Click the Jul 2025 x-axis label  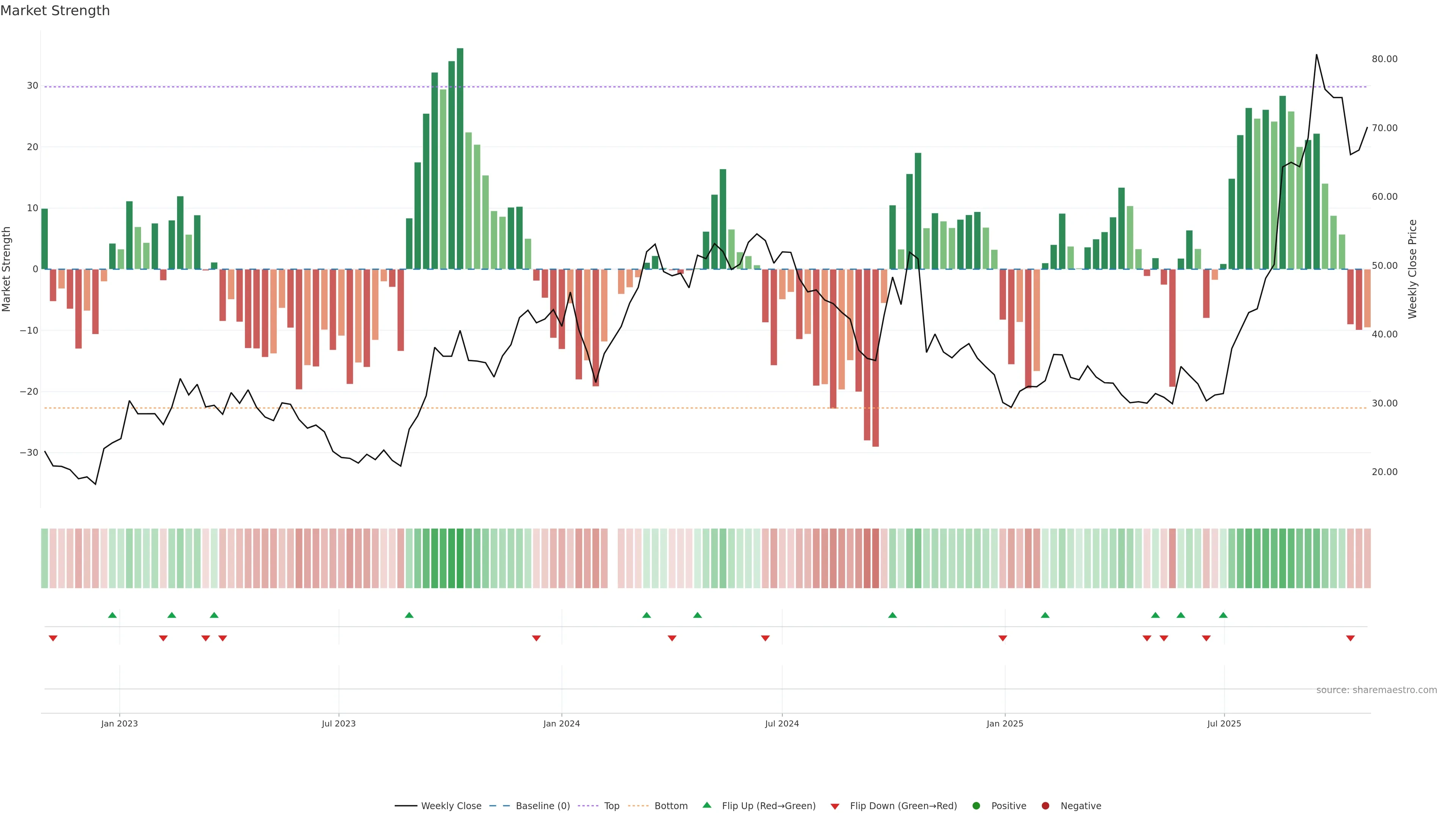coord(1224,723)
